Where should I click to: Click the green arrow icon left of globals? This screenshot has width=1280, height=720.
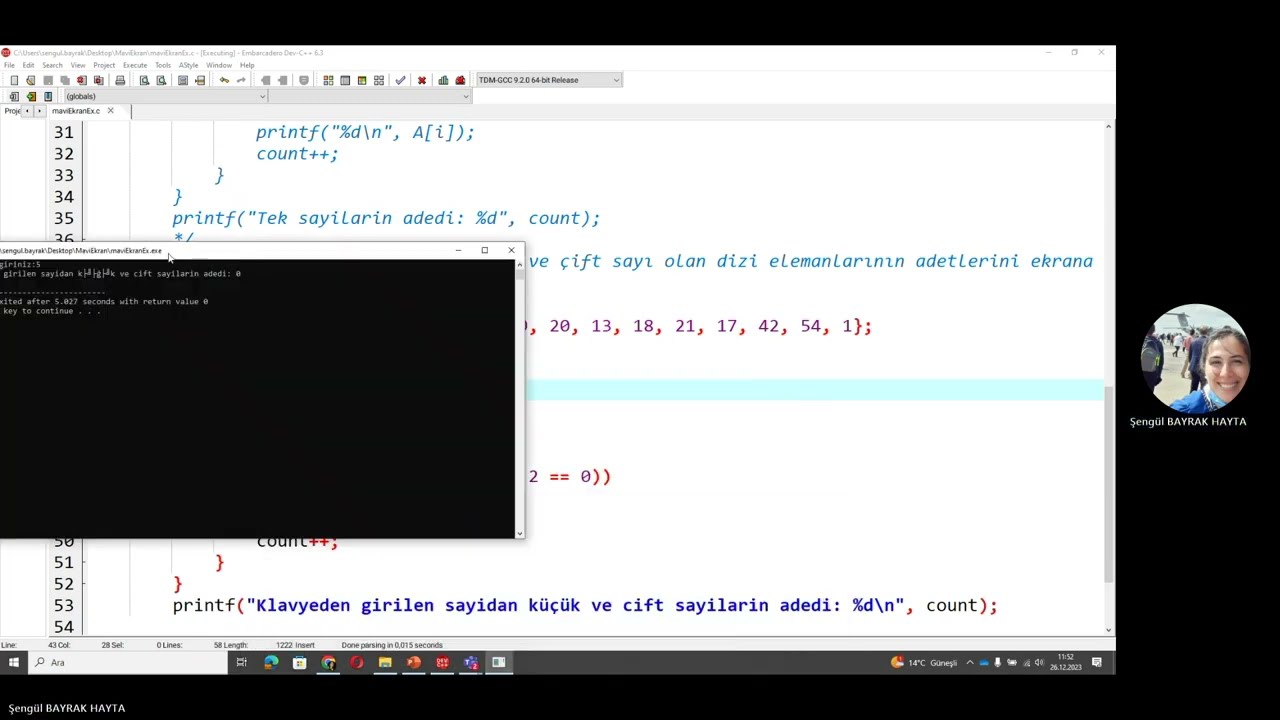point(31,97)
